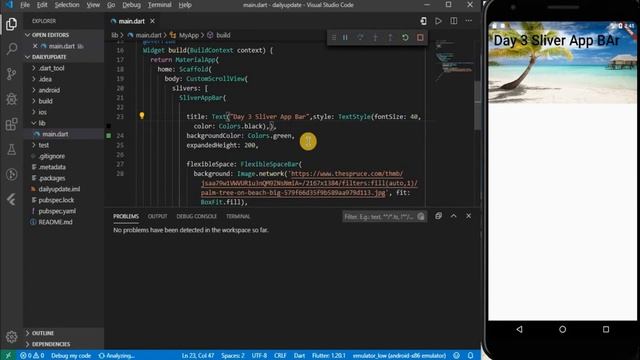The image size is (640, 360).
Task: Click the collapse all icon in the Problems panel
Action: coord(438,216)
